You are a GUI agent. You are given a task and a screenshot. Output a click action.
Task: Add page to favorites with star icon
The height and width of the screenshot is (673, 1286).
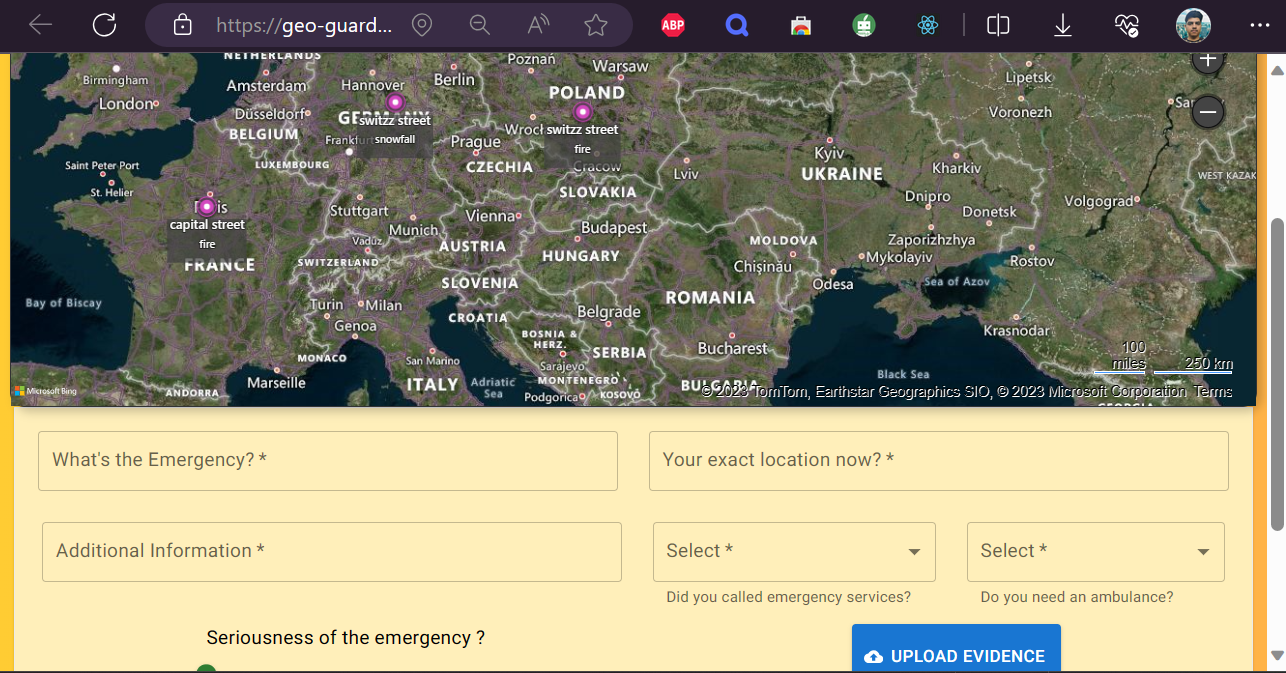tap(596, 25)
